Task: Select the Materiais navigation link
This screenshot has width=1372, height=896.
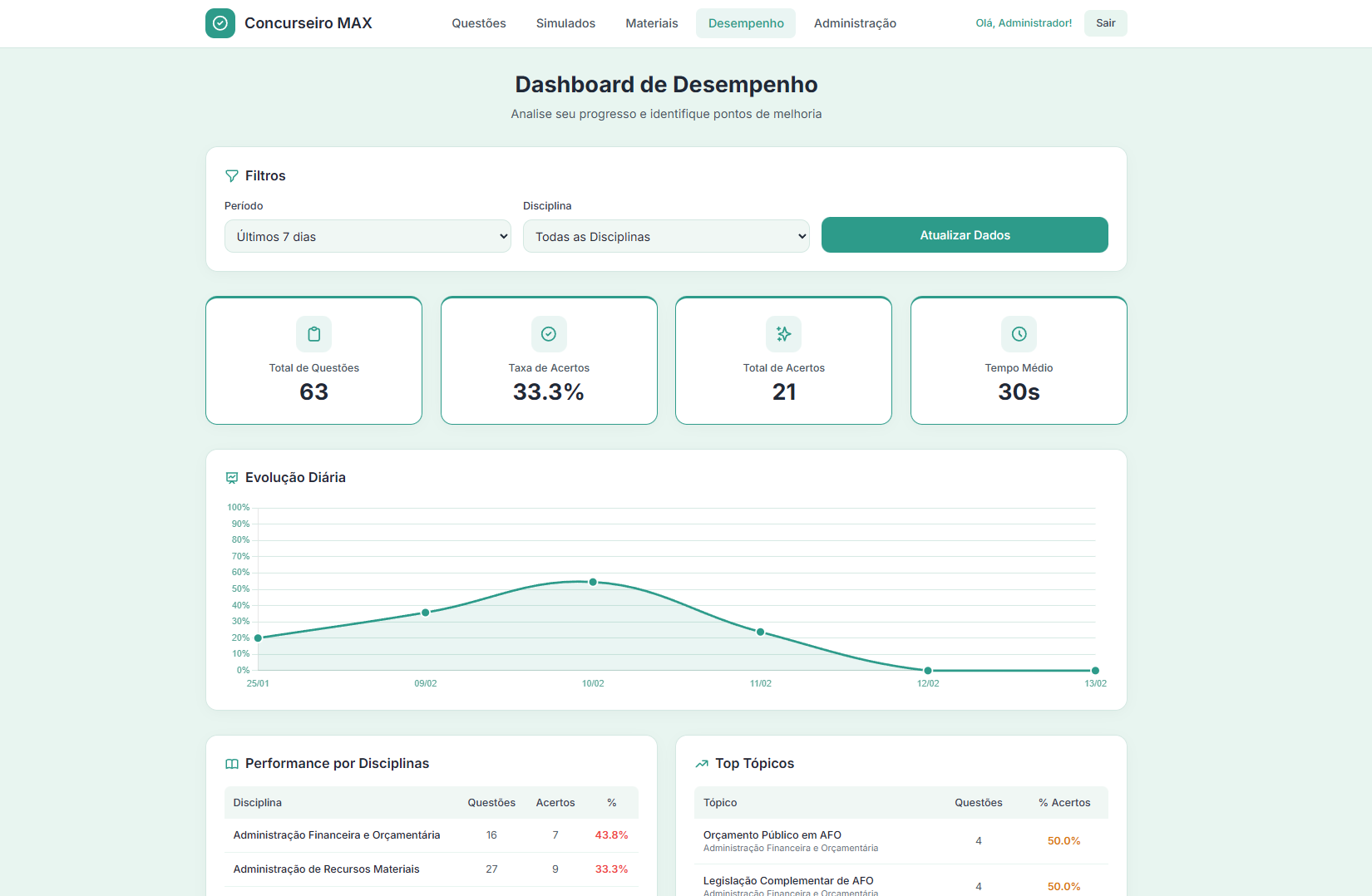Action: click(652, 23)
